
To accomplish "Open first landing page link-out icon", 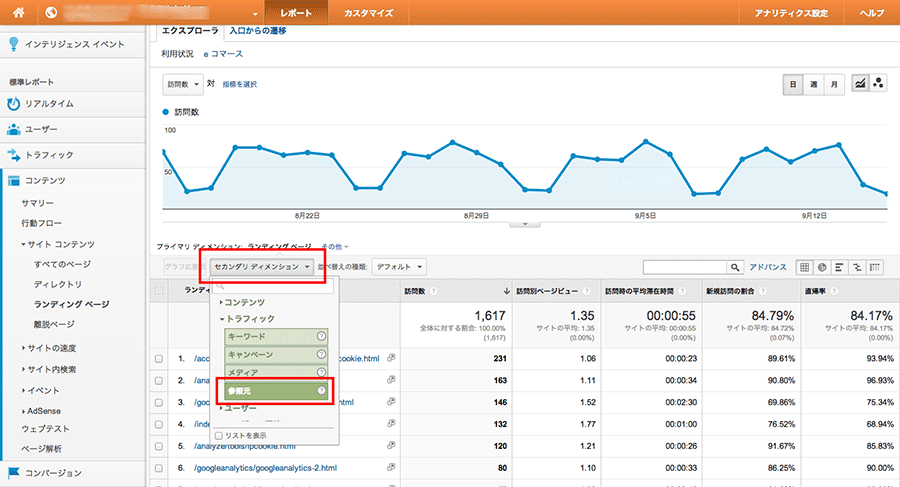I will tap(391, 357).
